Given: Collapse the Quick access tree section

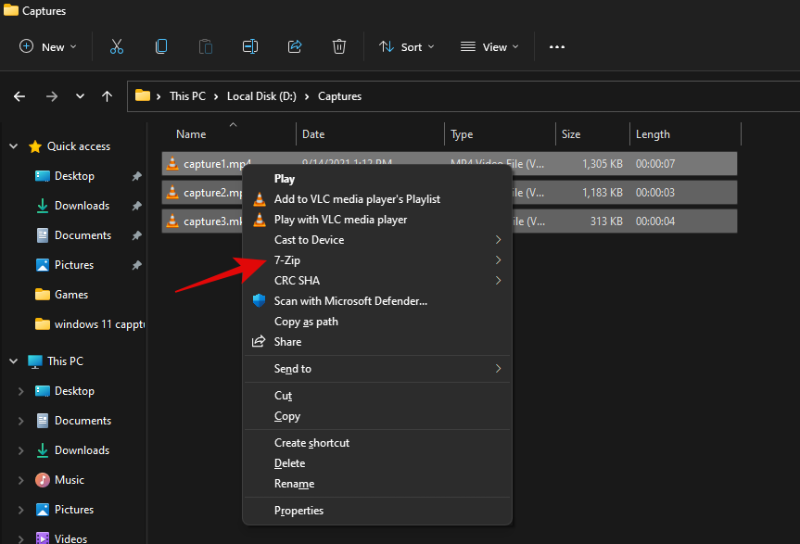Looking at the screenshot, I should tap(14, 146).
